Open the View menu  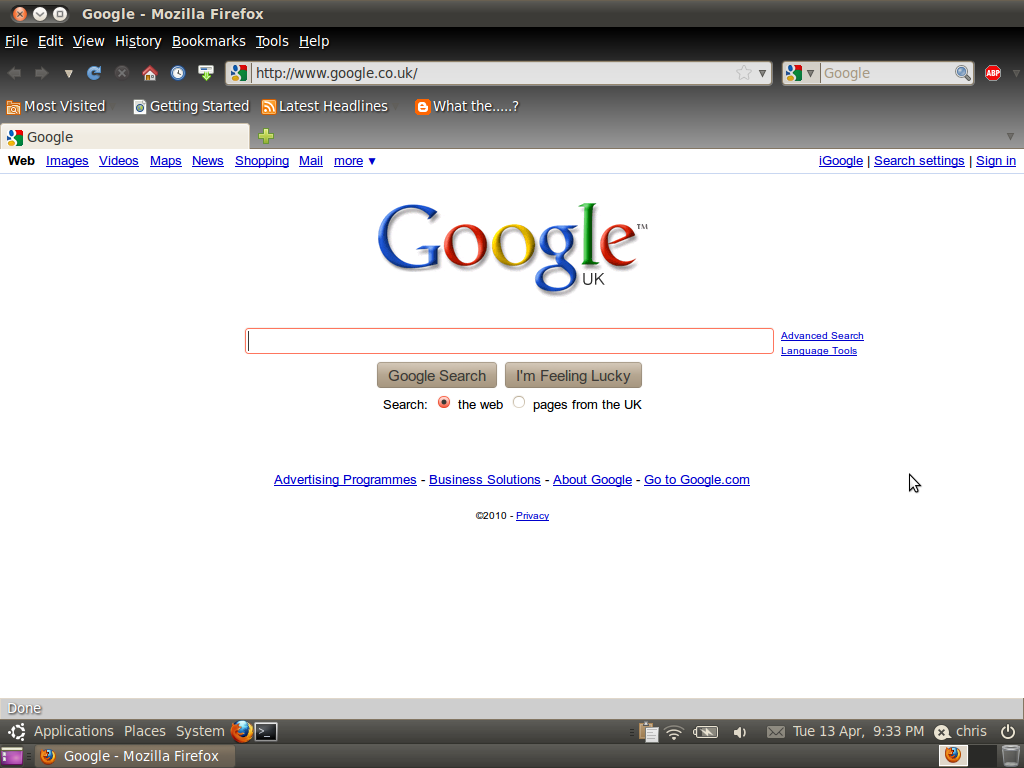pyautogui.click(x=88, y=41)
